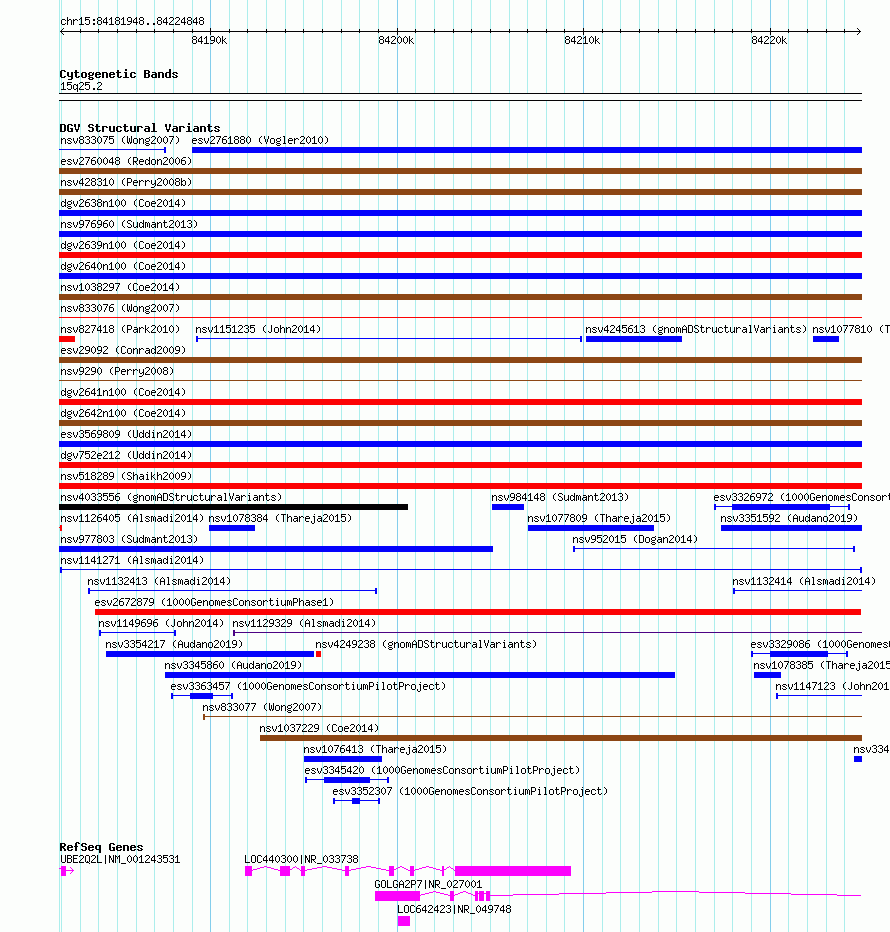Select nsv3351592 (Audano2019) blue bar

point(791,528)
